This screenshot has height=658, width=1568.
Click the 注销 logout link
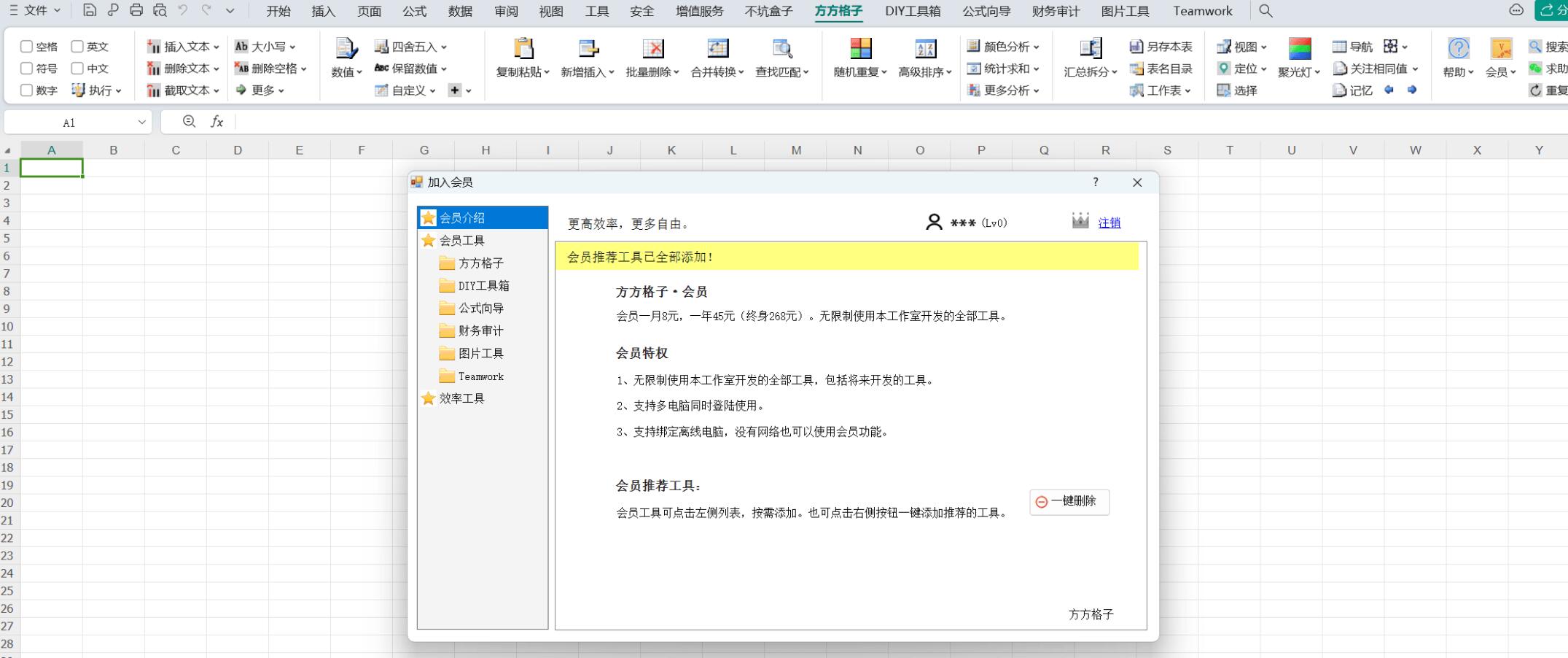[1109, 222]
